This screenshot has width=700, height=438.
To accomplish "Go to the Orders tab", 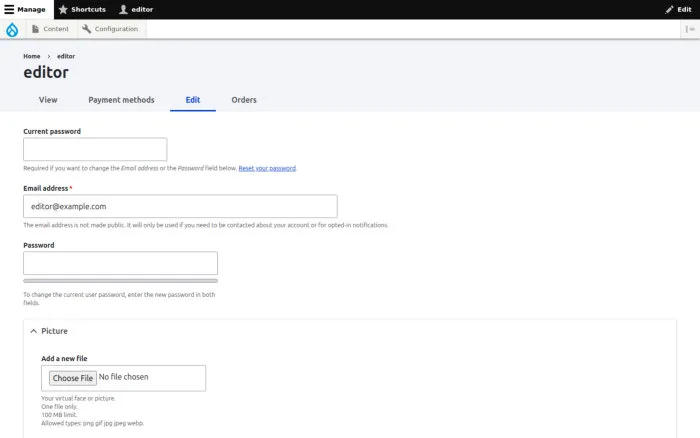I will pyautogui.click(x=244, y=100).
